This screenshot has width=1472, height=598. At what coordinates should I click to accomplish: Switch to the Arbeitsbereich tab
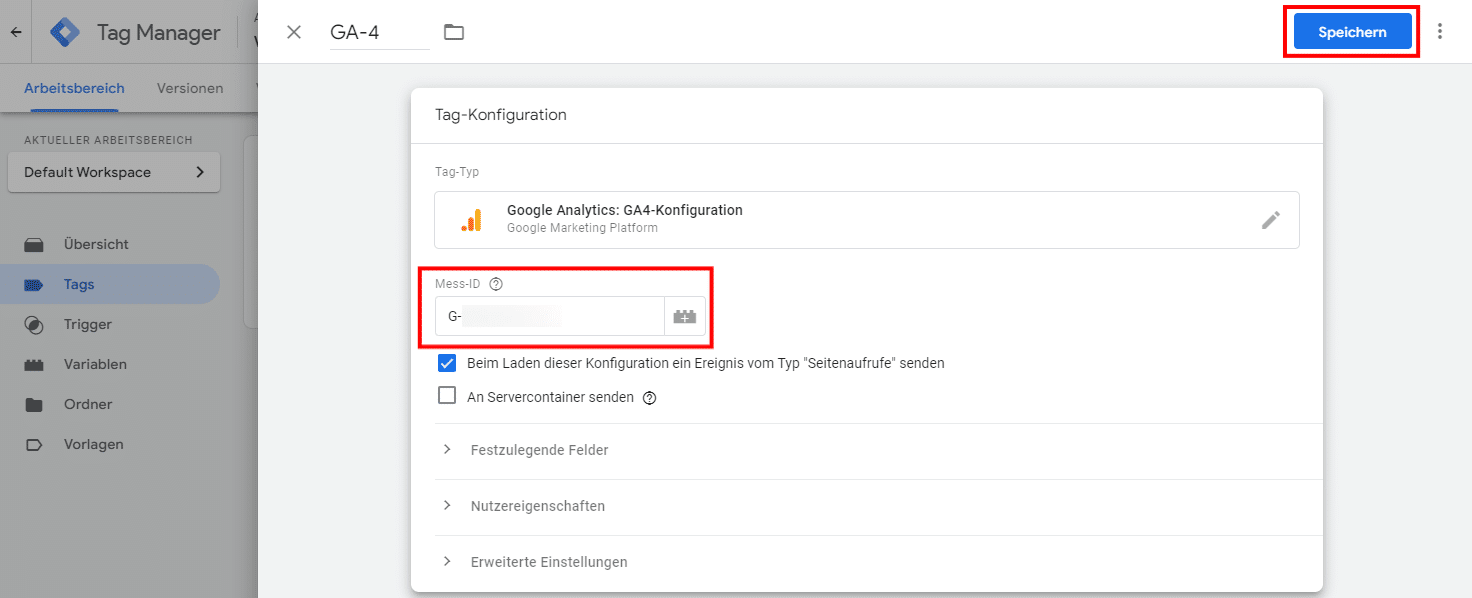point(74,88)
